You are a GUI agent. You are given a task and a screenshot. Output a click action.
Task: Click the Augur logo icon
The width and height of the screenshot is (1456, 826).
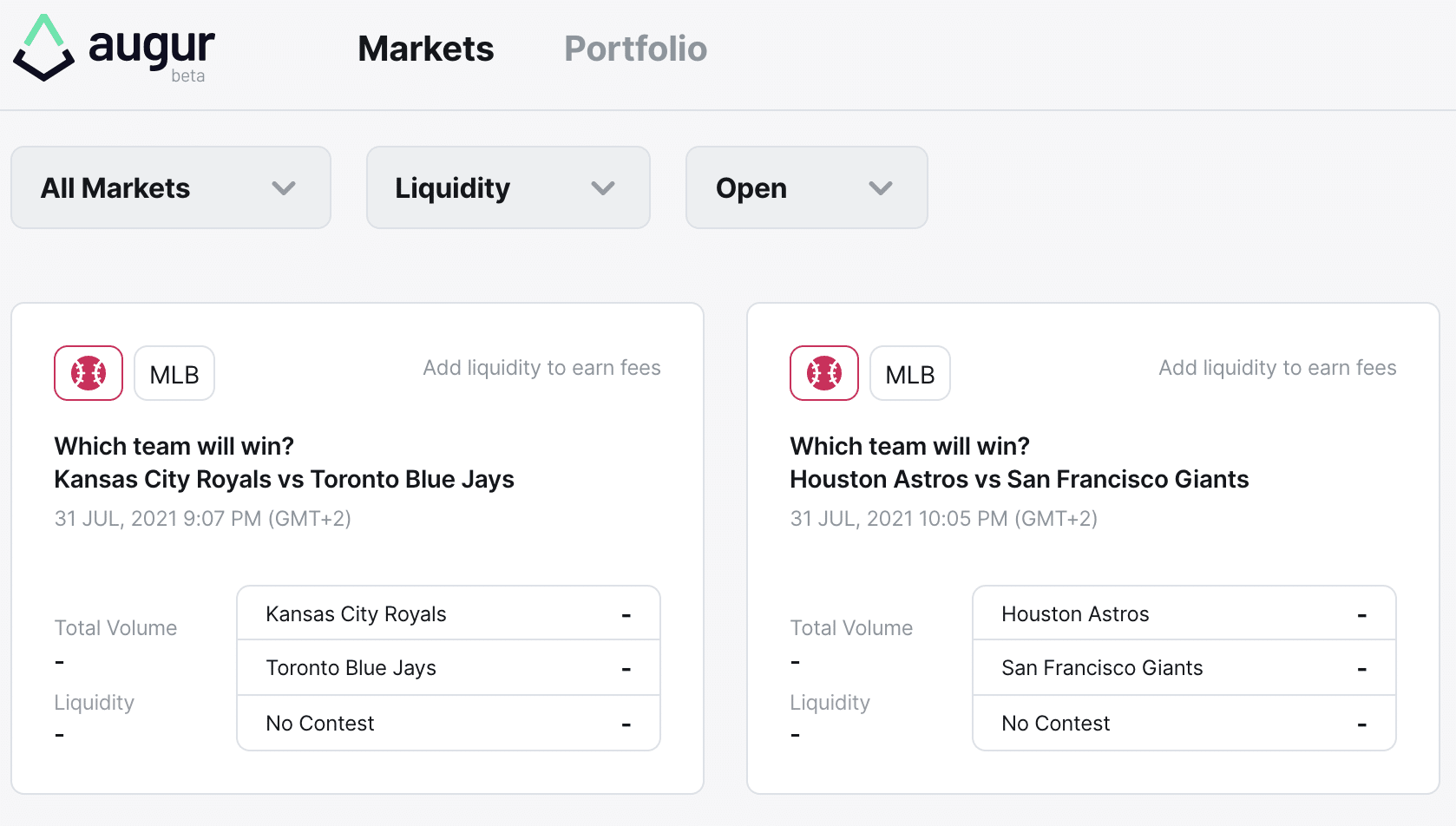43,49
